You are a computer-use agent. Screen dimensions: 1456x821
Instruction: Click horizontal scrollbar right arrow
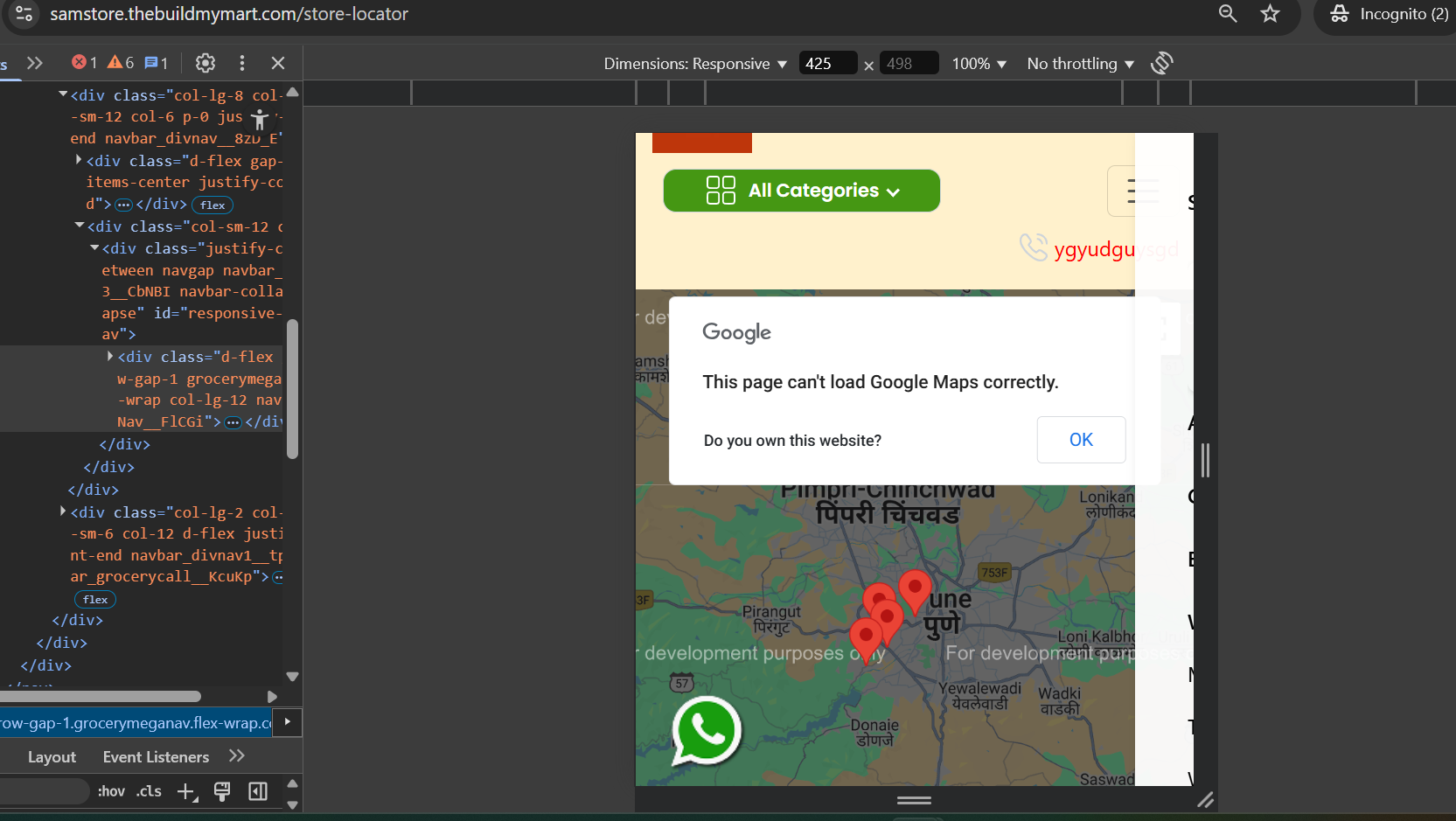click(272, 697)
